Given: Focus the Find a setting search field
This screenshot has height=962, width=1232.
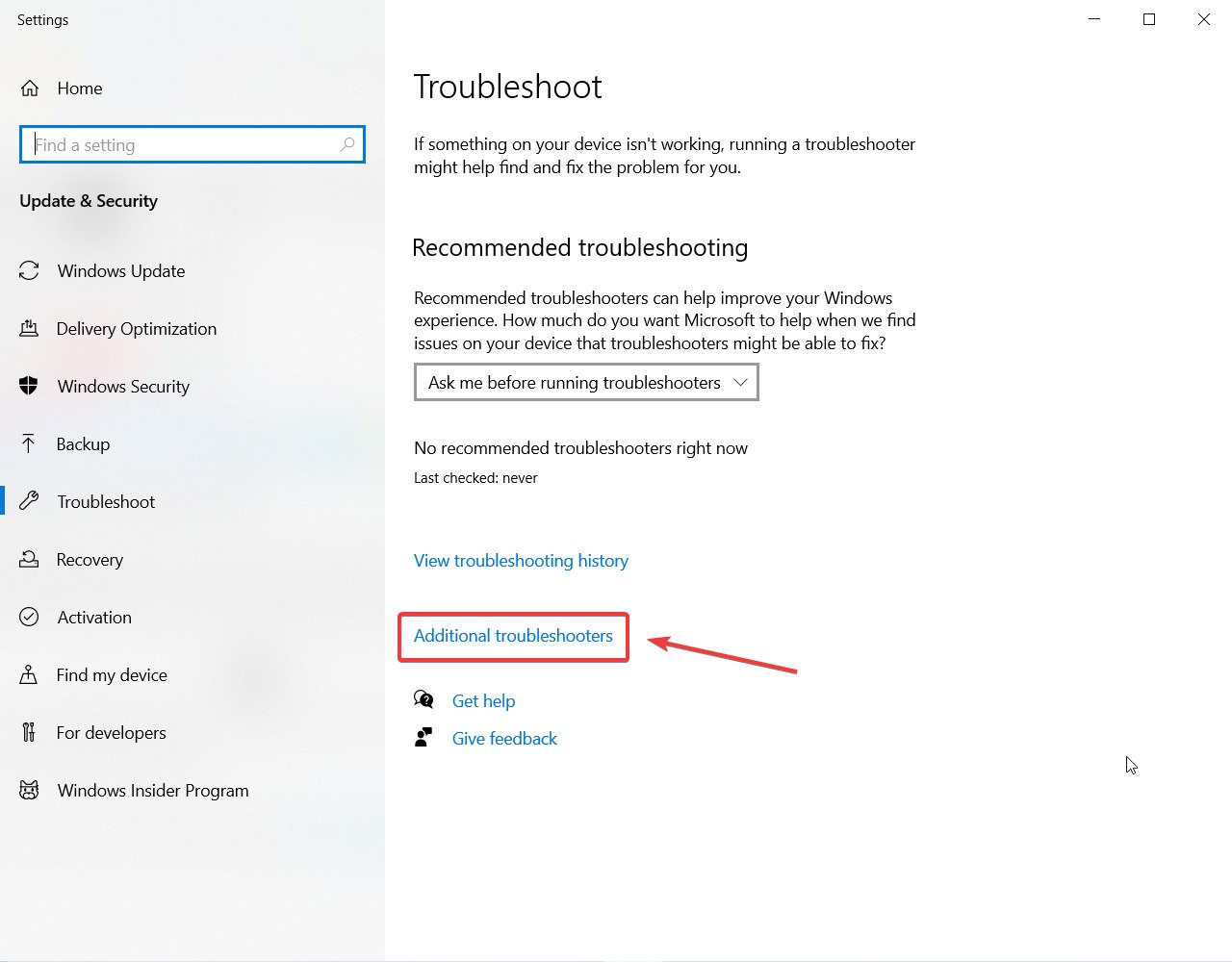Looking at the screenshot, I should click(x=192, y=144).
